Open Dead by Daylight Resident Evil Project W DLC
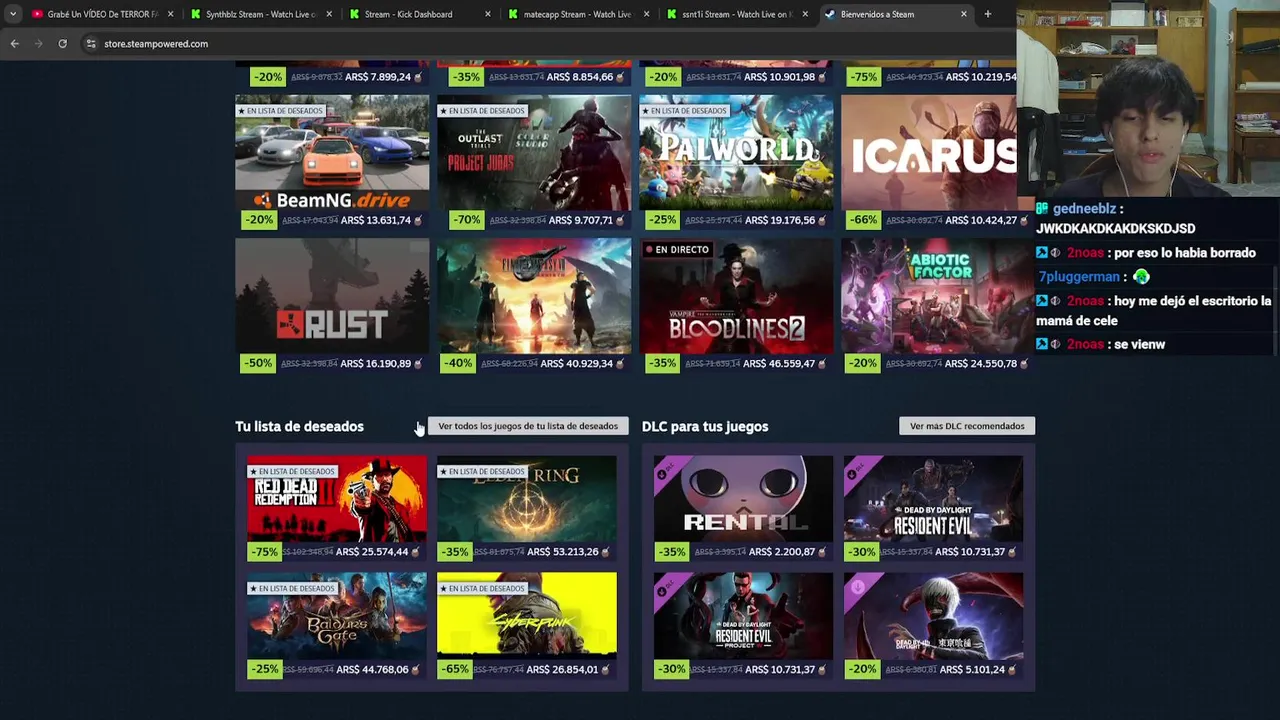1280x720 pixels. 743,626
